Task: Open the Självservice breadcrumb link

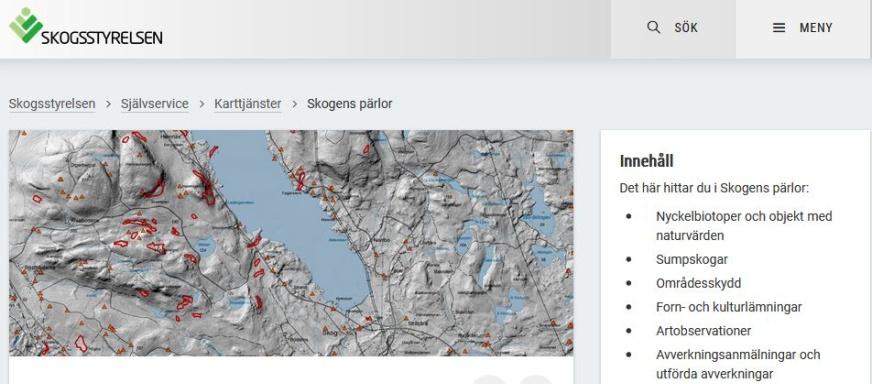Action: click(x=155, y=104)
